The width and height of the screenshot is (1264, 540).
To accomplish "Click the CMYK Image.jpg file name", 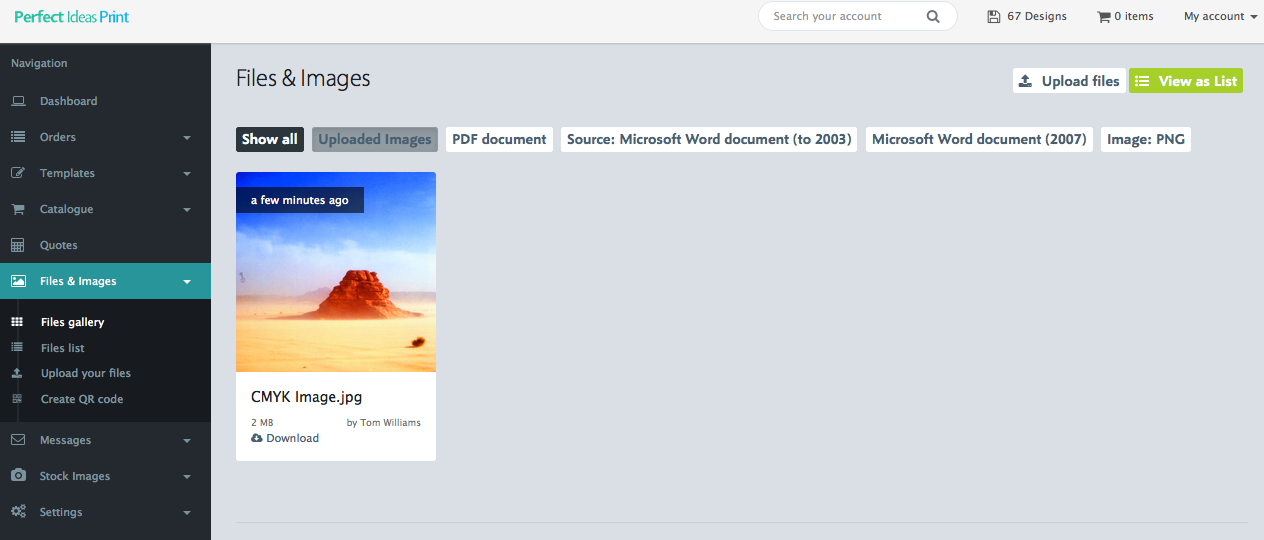I will coord(307,397).
